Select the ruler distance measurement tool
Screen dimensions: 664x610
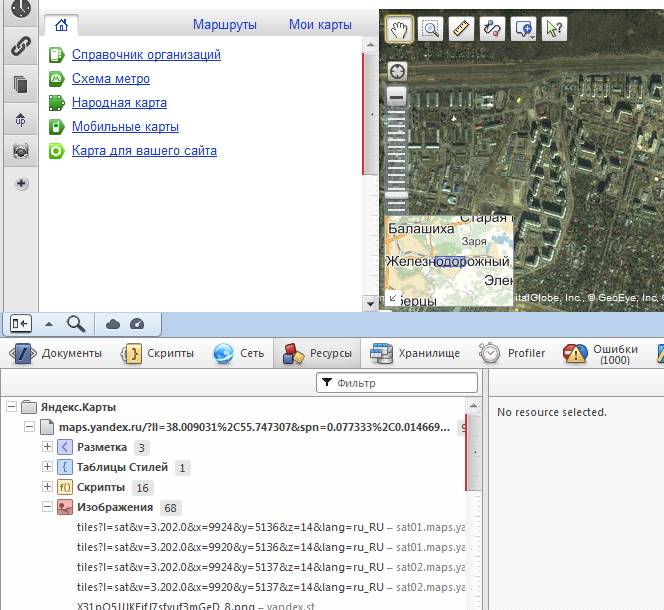pos(461,29)
